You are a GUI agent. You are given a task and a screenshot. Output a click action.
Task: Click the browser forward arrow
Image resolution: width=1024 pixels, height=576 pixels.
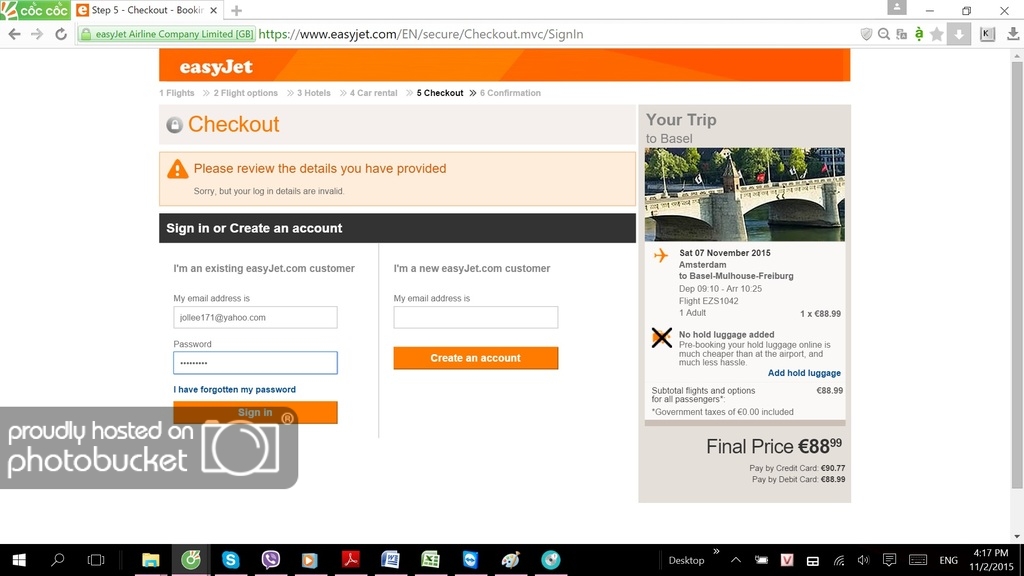[37, 34]
